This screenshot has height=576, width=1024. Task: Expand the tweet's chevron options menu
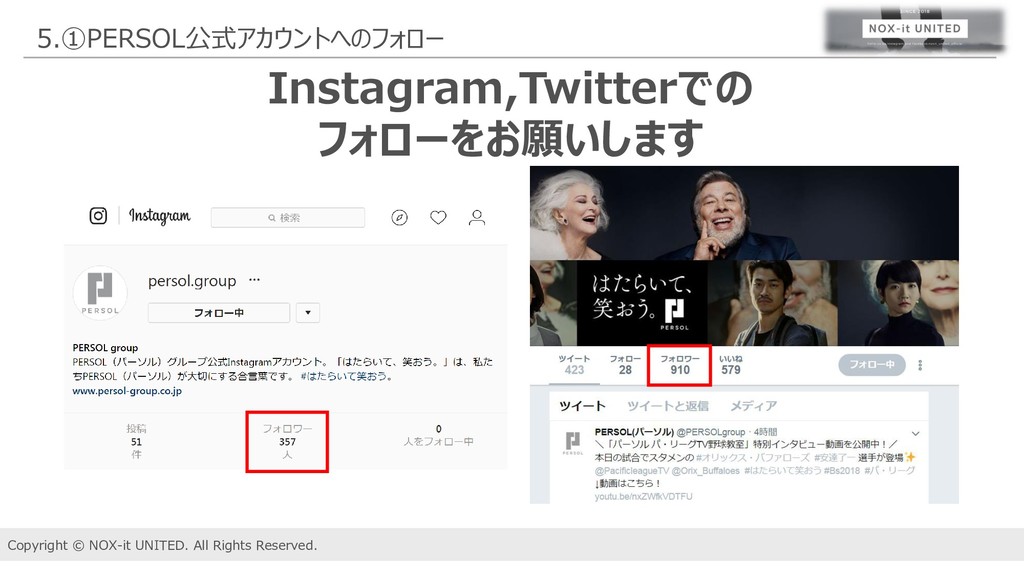pos(916,433)
